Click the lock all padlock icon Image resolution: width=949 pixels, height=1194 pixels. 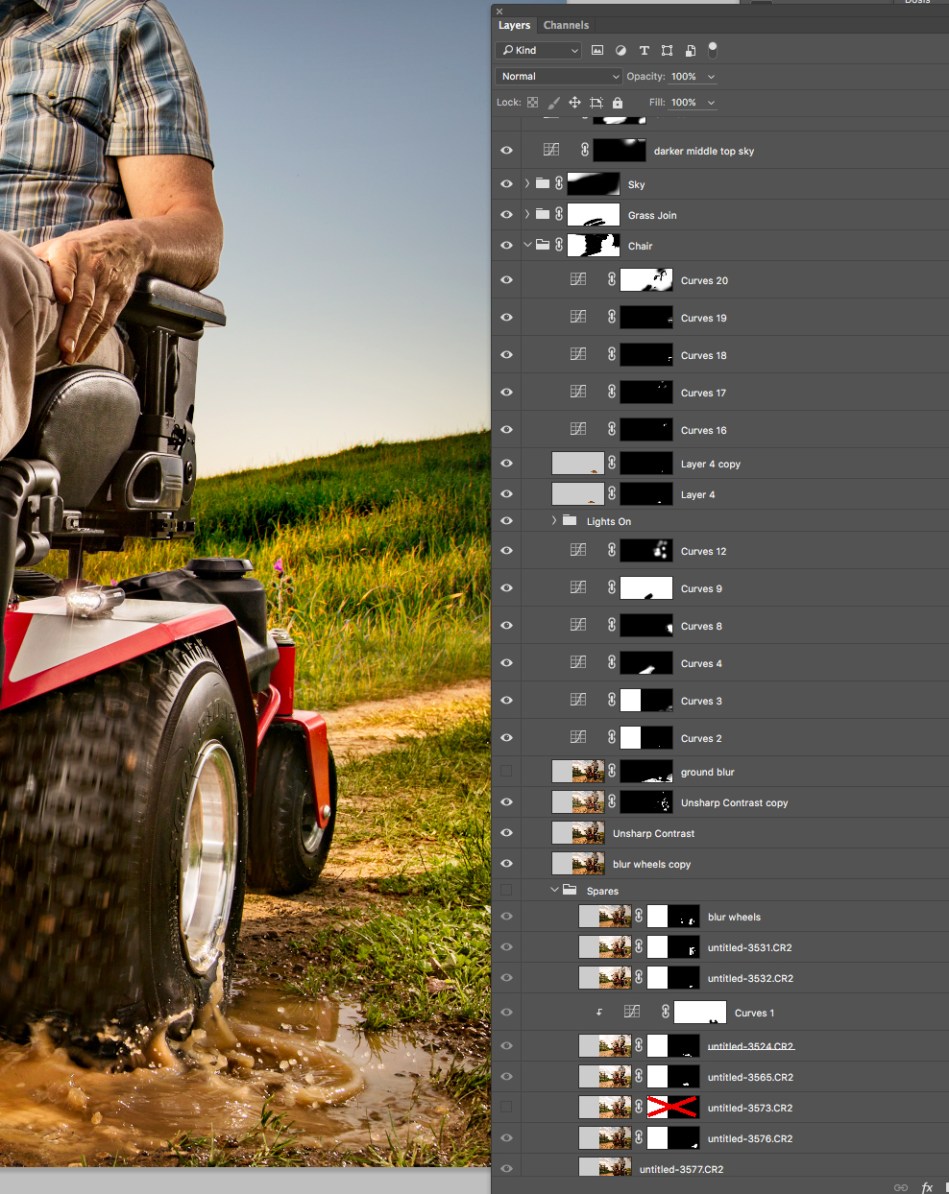617,103
